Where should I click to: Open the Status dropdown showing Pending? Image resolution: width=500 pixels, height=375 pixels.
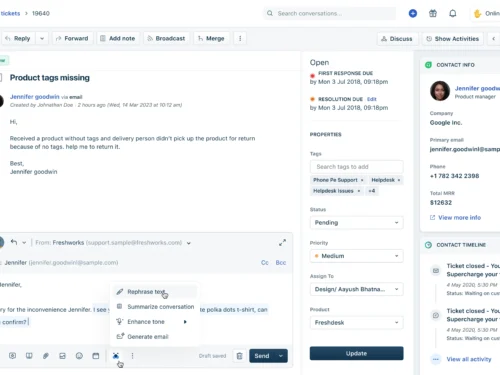356,223
